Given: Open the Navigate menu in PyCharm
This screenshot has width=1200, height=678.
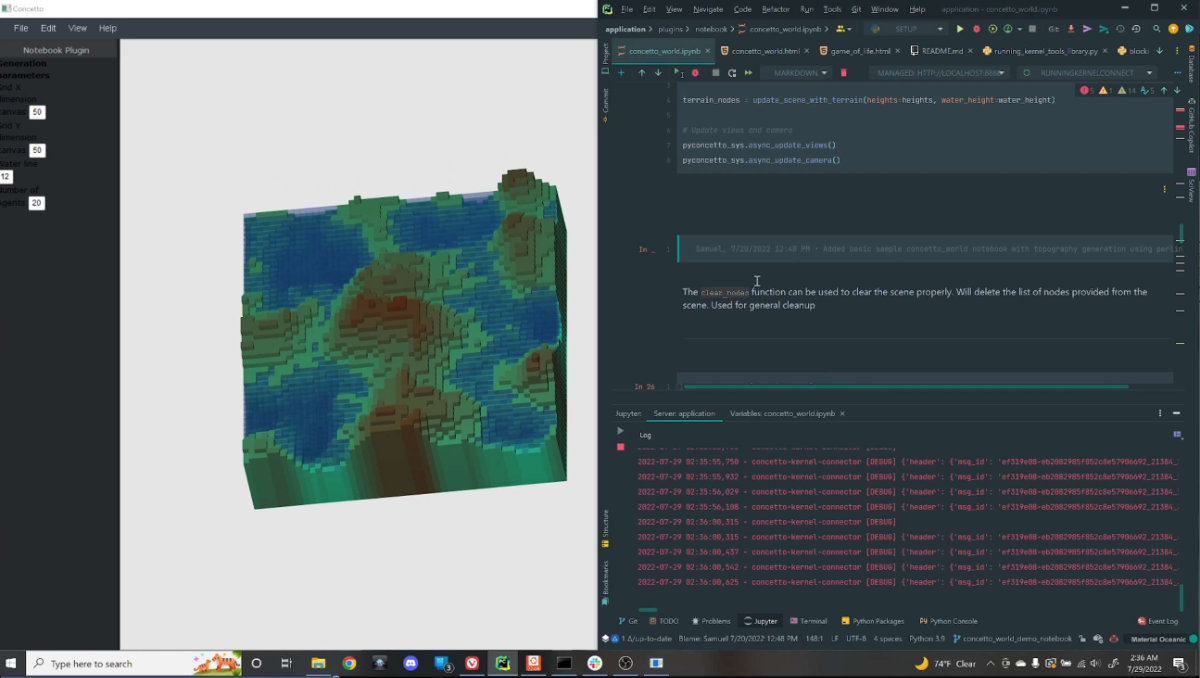Looking at the screenshot, I should pos(708,9).
